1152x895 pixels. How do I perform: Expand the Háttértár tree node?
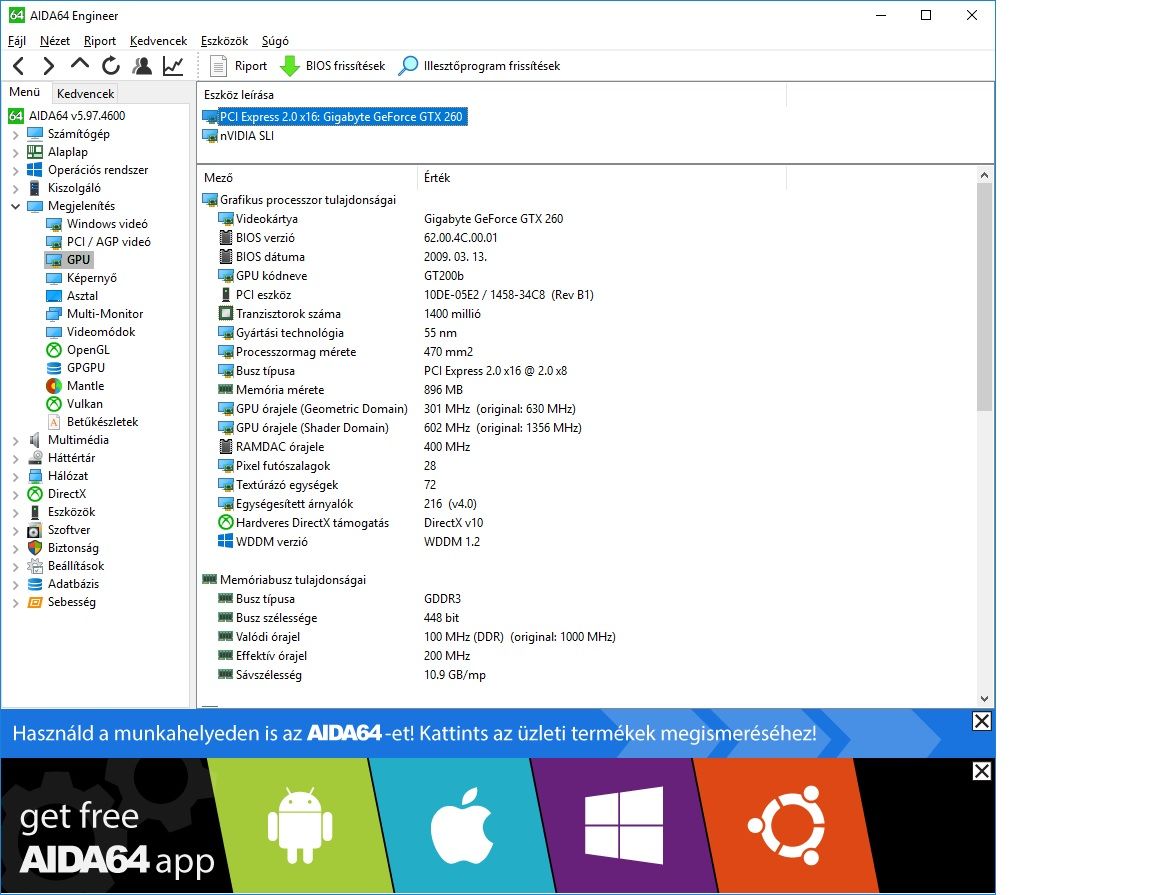pos(15,459)
